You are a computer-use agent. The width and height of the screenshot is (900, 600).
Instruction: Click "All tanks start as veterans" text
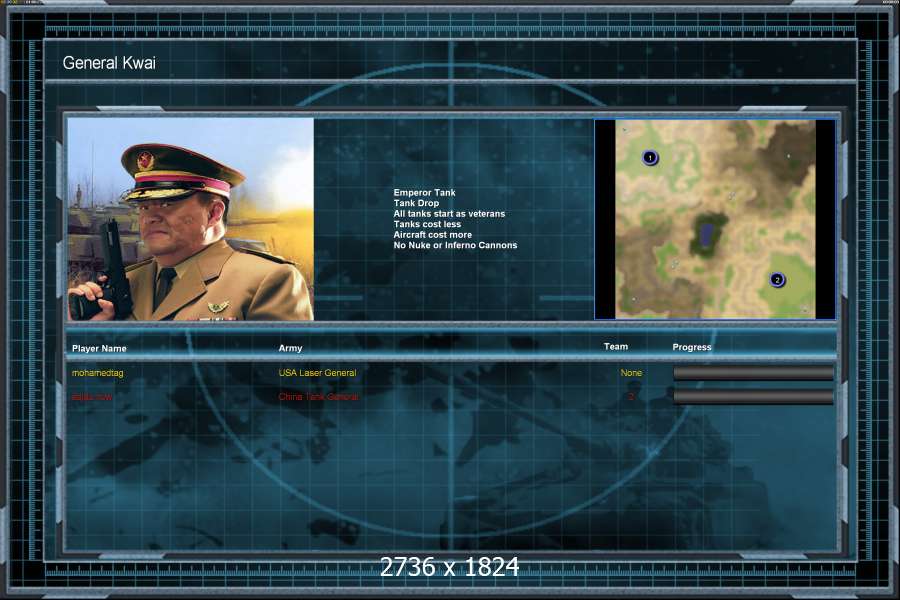pyautogui.click(x=449, y=214)
